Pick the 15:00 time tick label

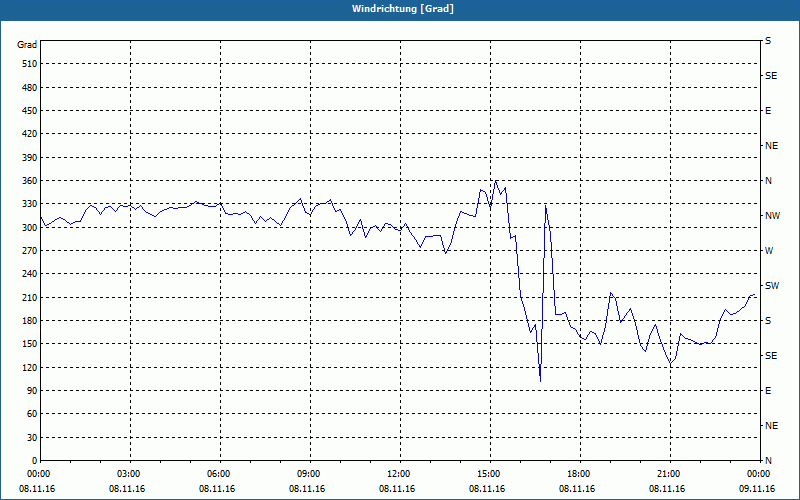coord(489,474)
